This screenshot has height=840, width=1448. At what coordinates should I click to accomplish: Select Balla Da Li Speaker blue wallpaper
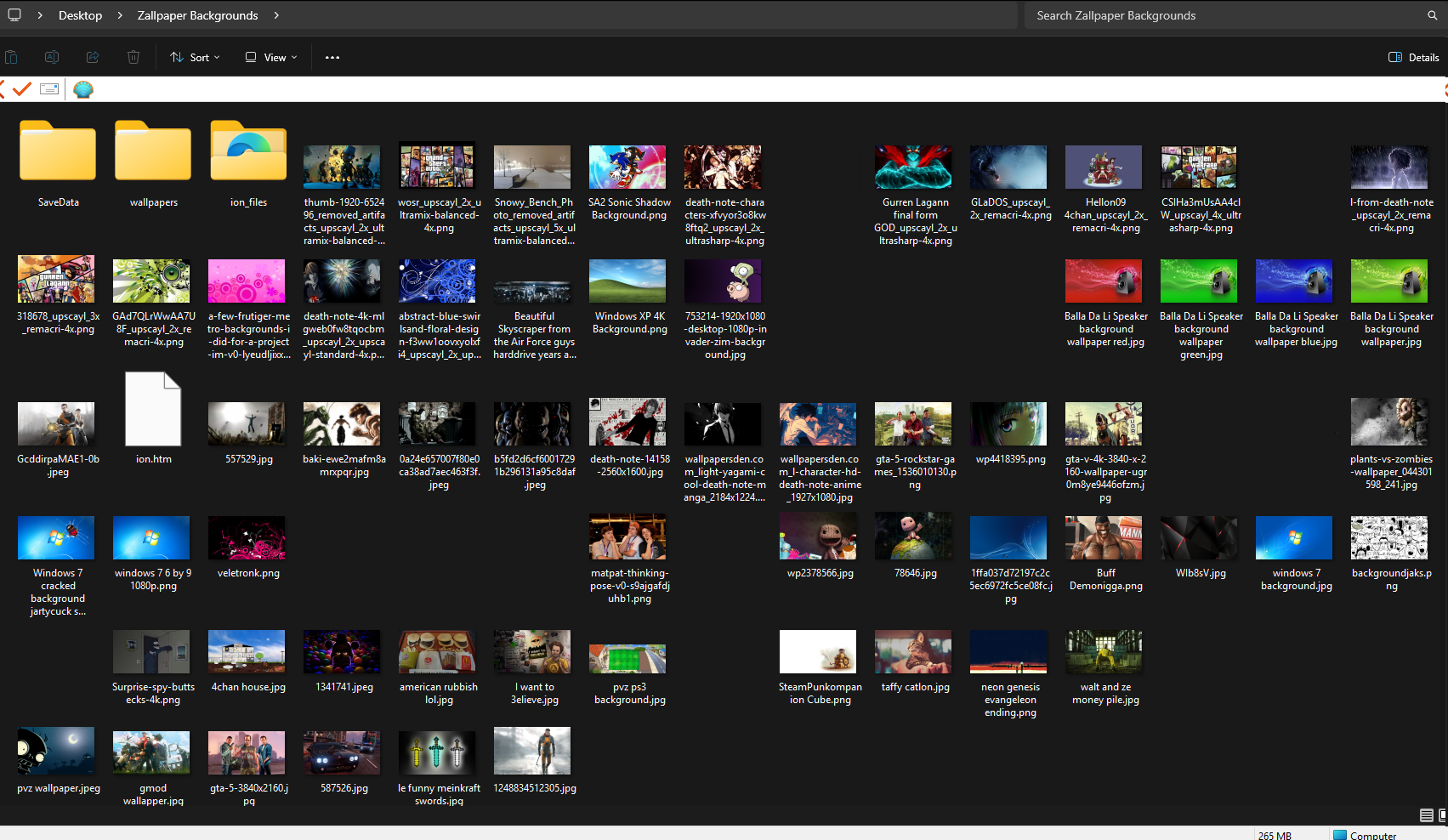[1294, 281]
